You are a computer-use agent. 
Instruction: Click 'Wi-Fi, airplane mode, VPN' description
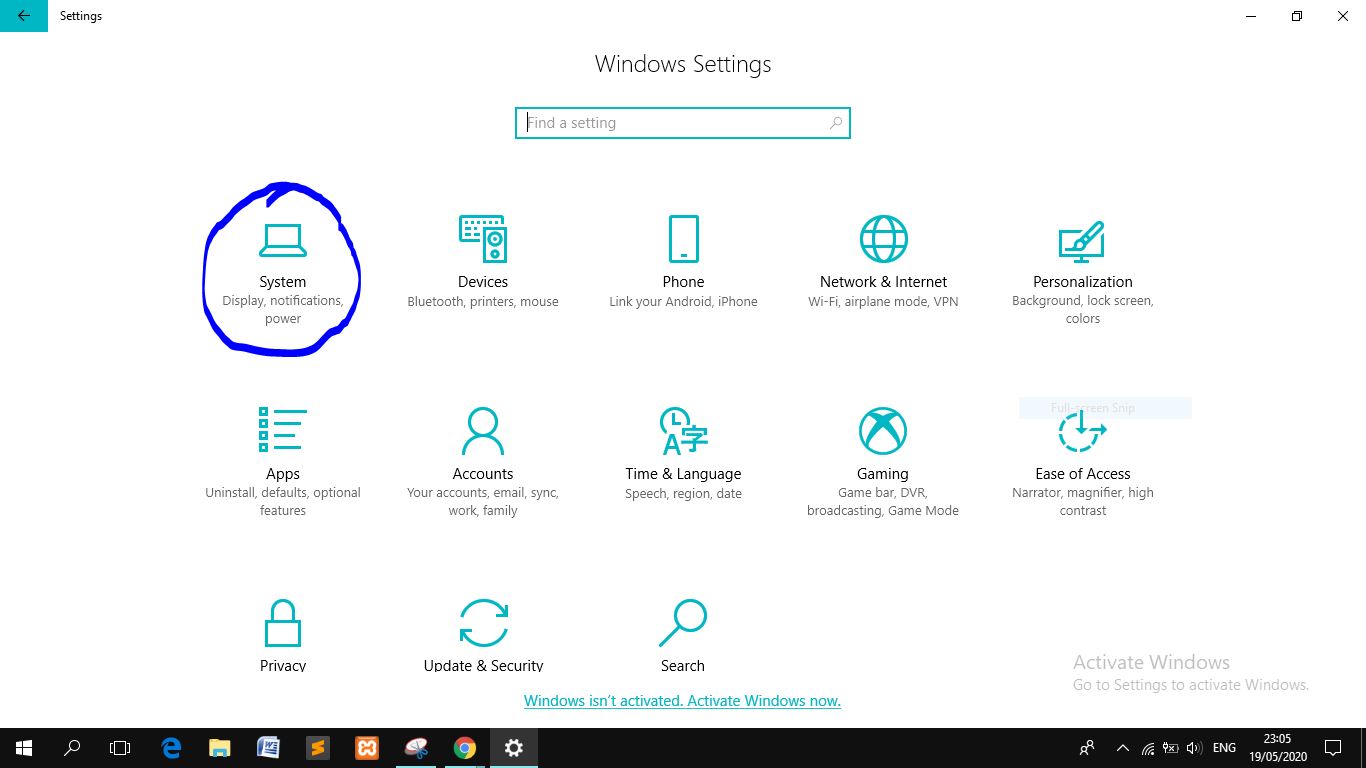point(883,302)
